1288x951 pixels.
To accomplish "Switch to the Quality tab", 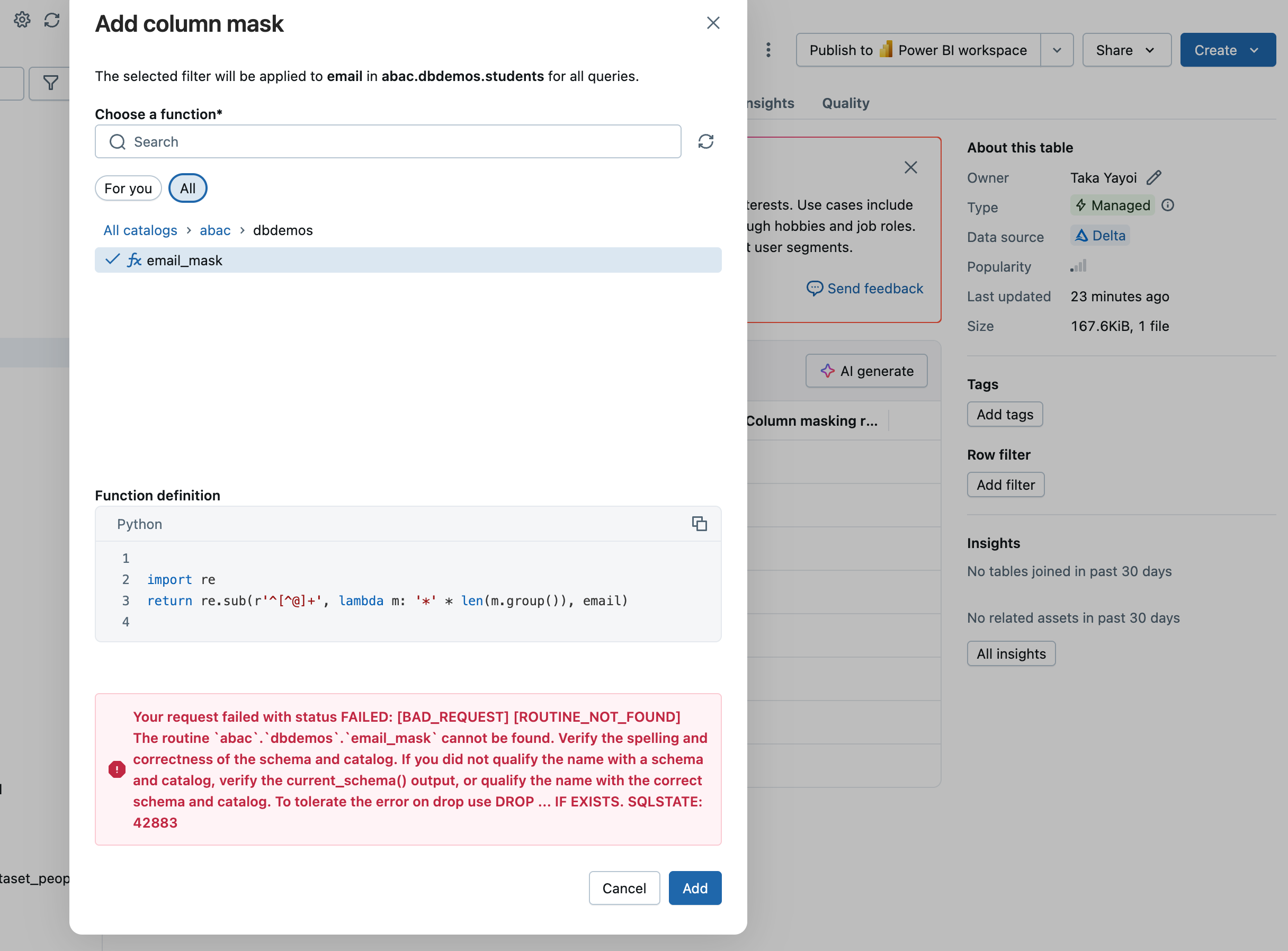I will [845, 103].
